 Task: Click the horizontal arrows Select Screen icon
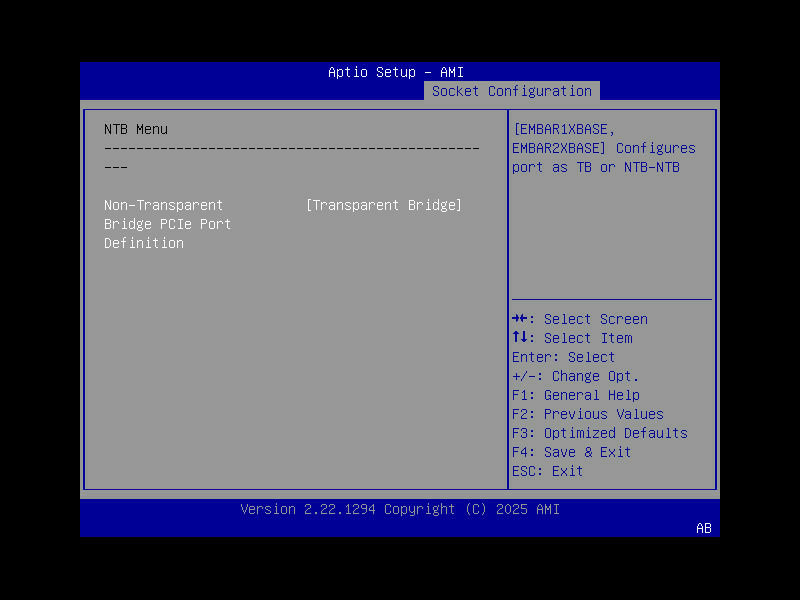(519, 318)
